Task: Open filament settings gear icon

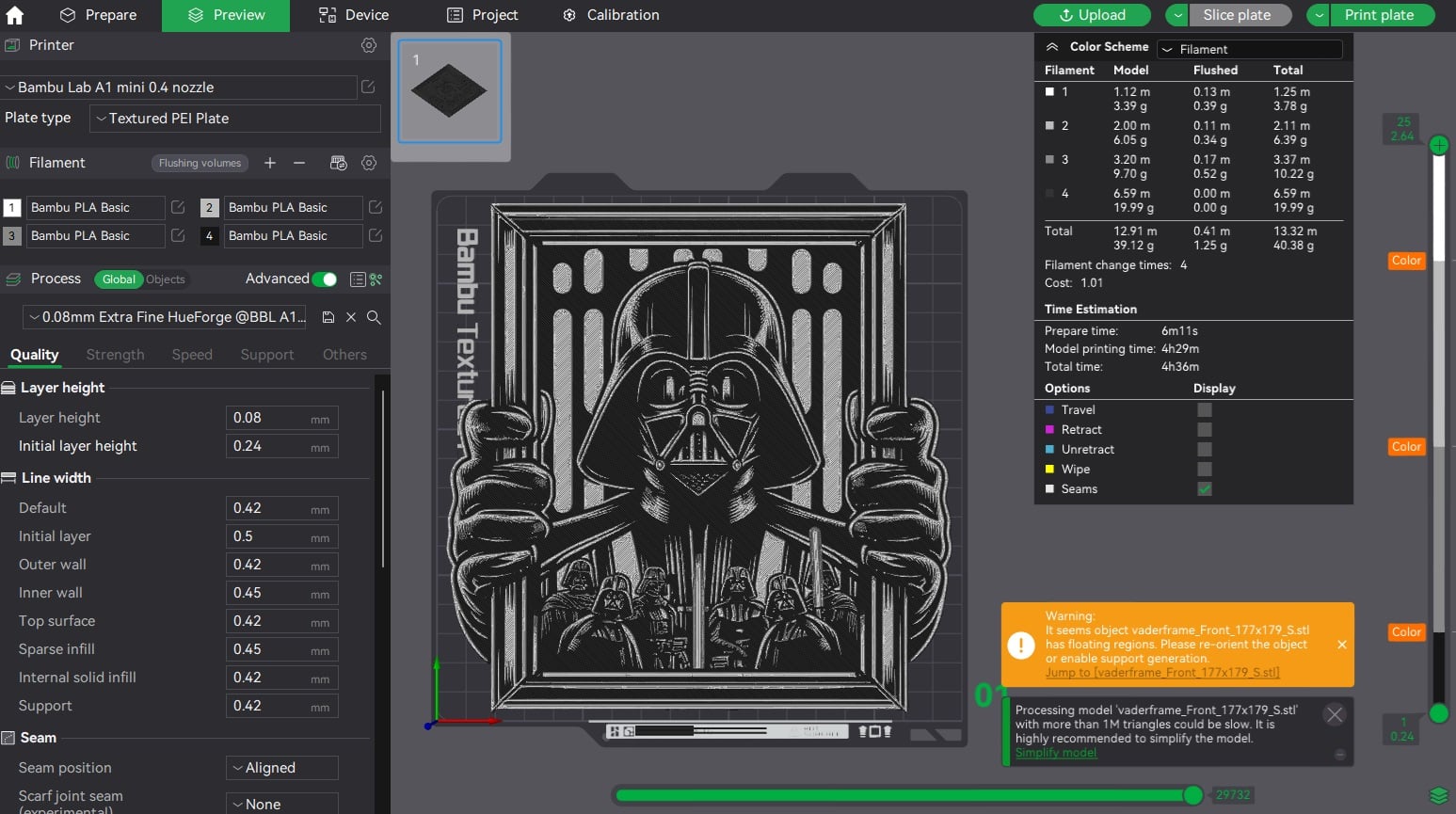Action: (x=369, y=163)
